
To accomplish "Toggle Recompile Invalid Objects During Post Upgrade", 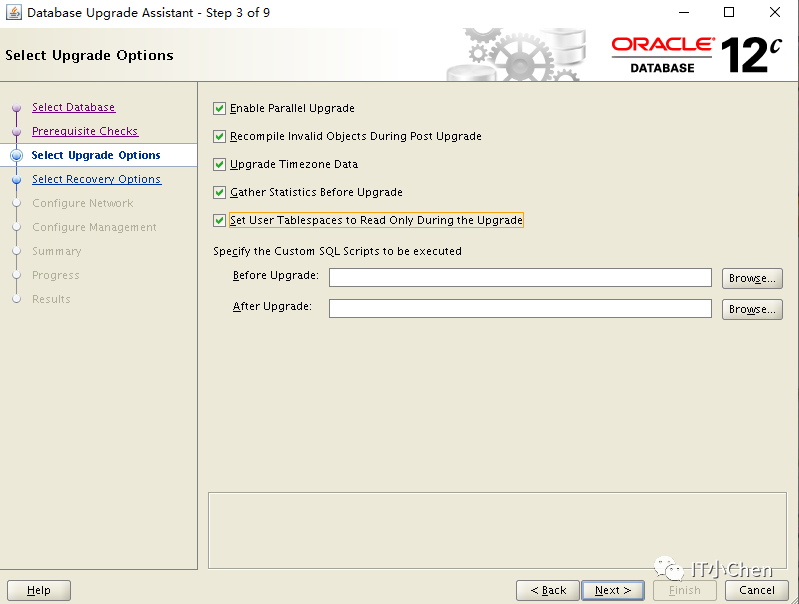I will 219,137.
